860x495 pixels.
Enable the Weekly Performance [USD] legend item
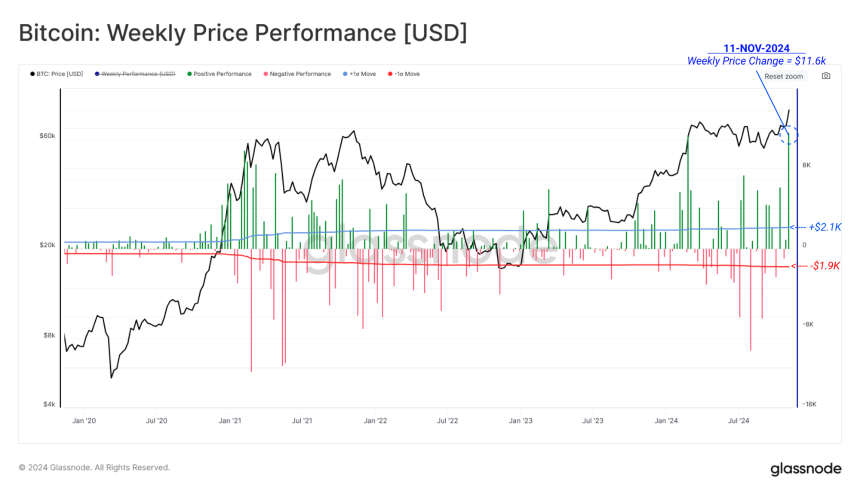click(x=135, y=73)
